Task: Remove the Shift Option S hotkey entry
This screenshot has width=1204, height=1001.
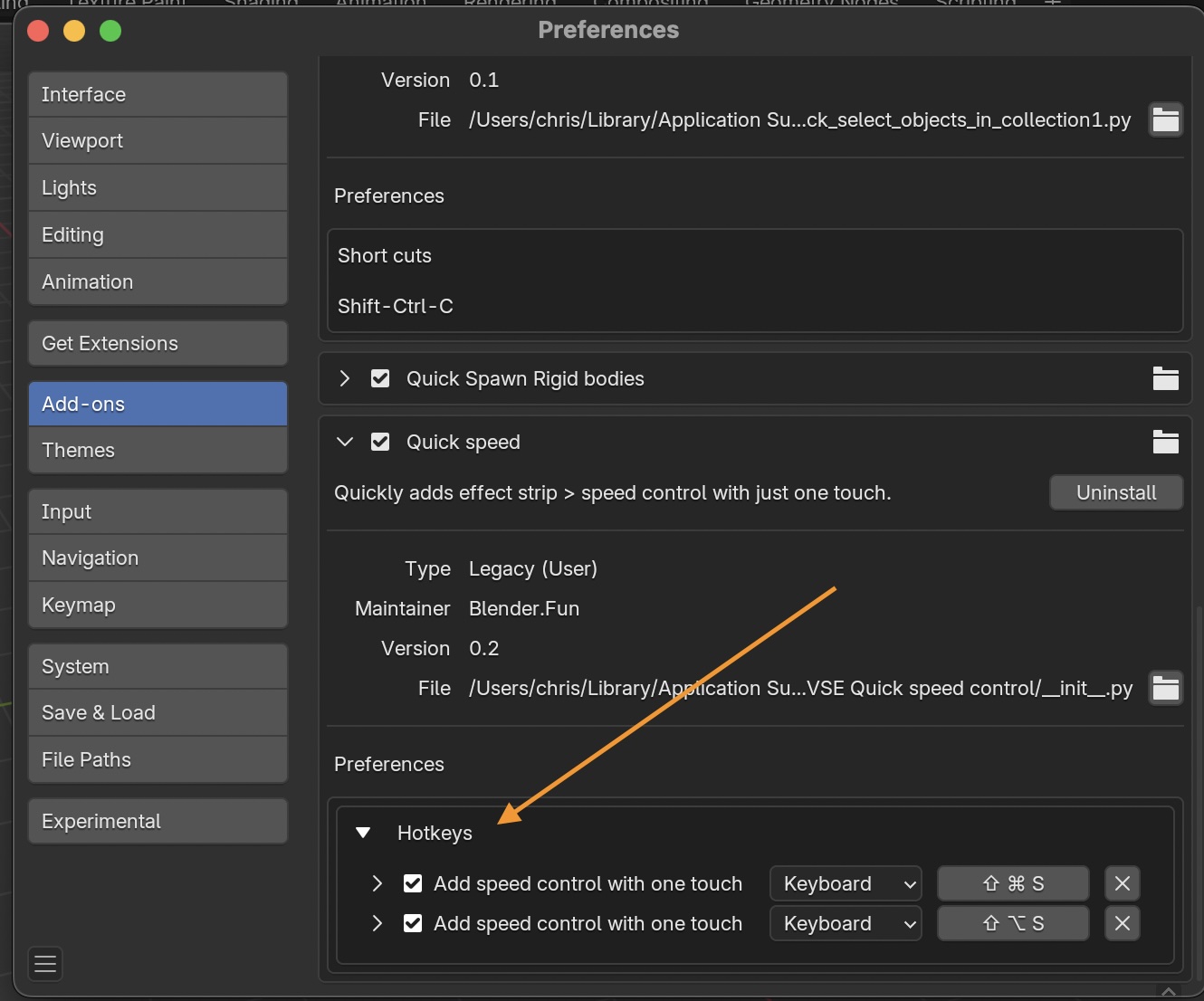Action: click(1122, 923)
